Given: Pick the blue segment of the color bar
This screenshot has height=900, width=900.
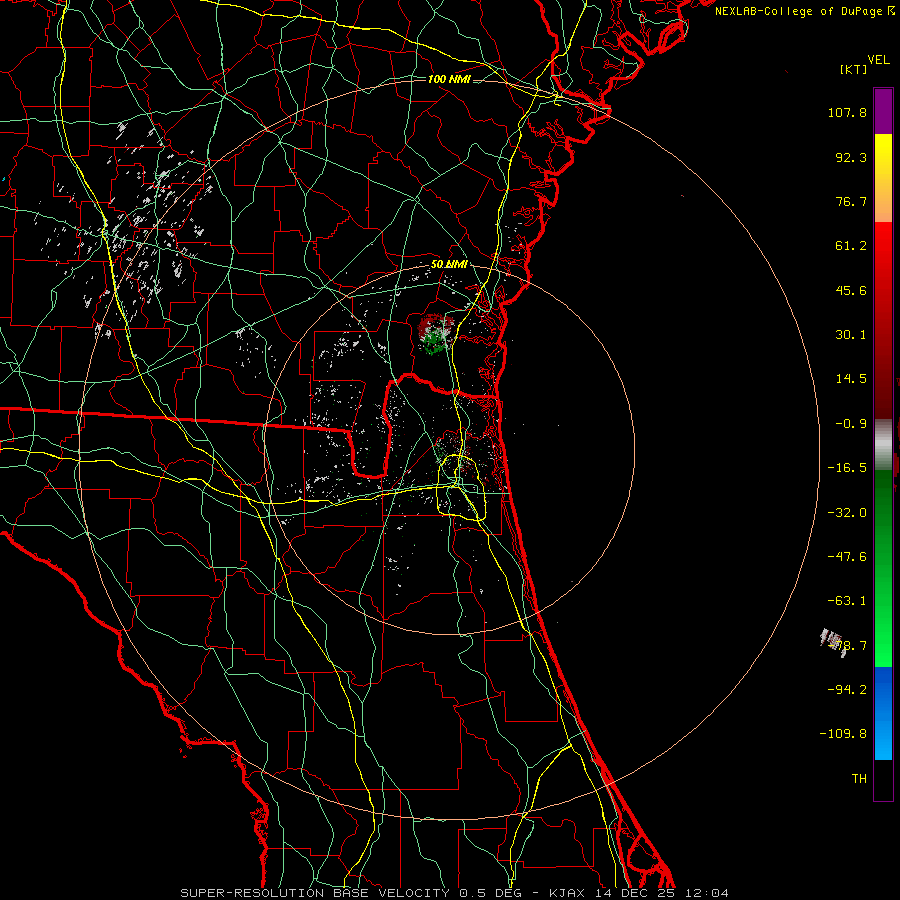Looking at the screenshot, I should click(x=883, y=713).
